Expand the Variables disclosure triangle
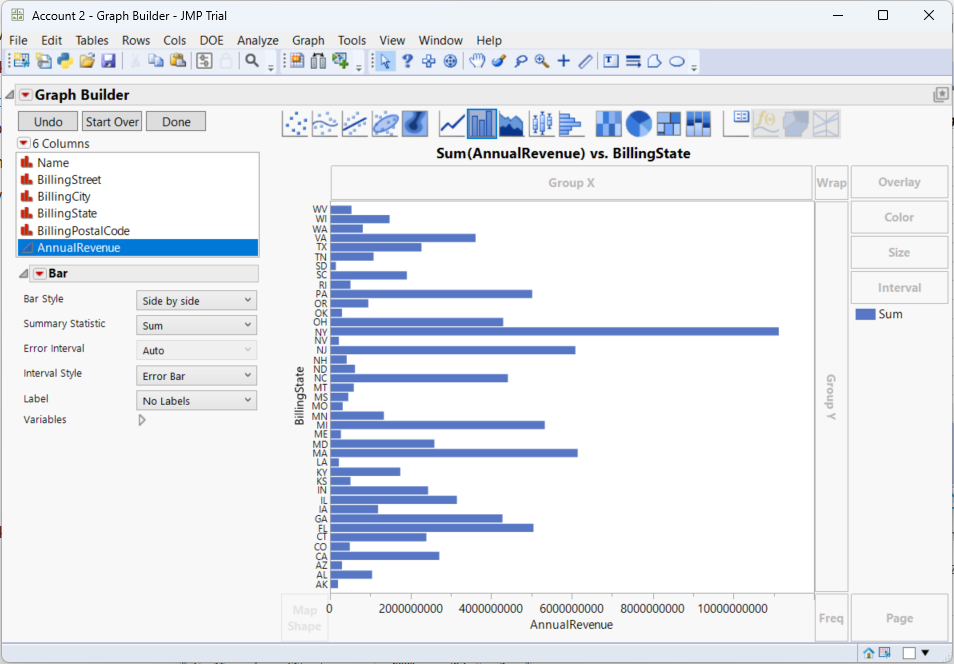This screenshot has width=954, height=664. 141,420
